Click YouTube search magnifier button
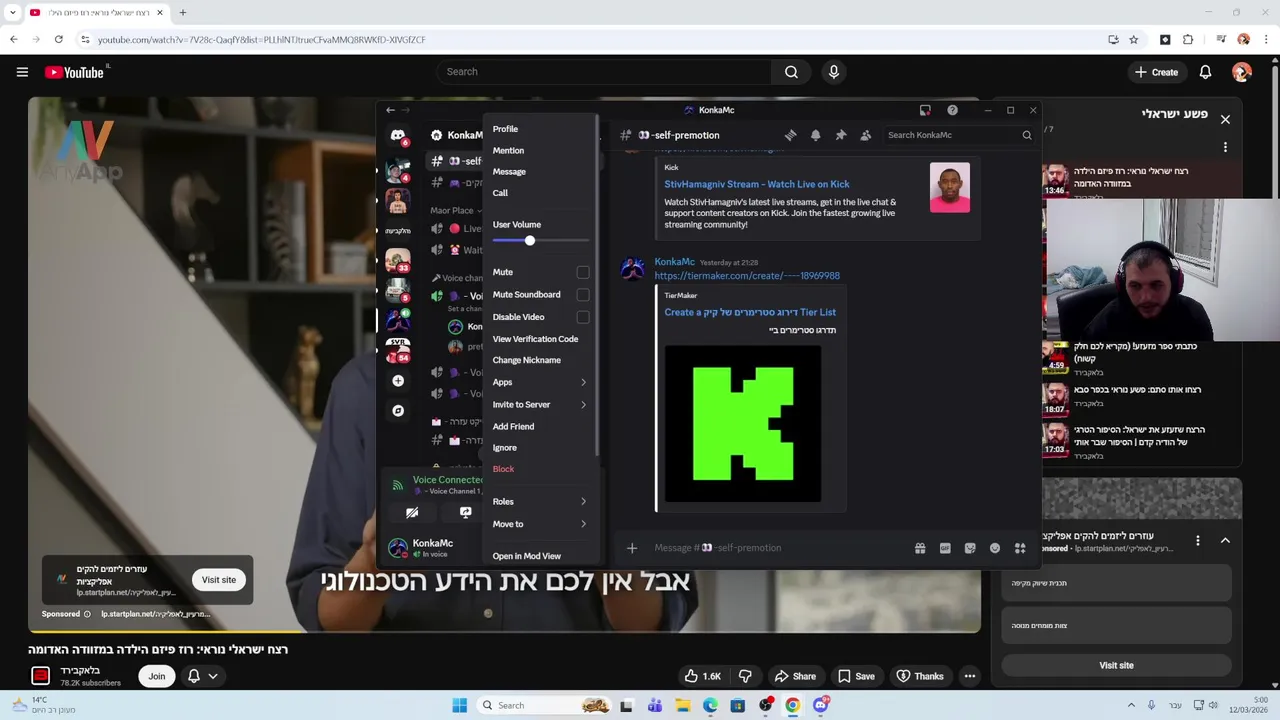The image size is (1280, 720). point(791,72)
